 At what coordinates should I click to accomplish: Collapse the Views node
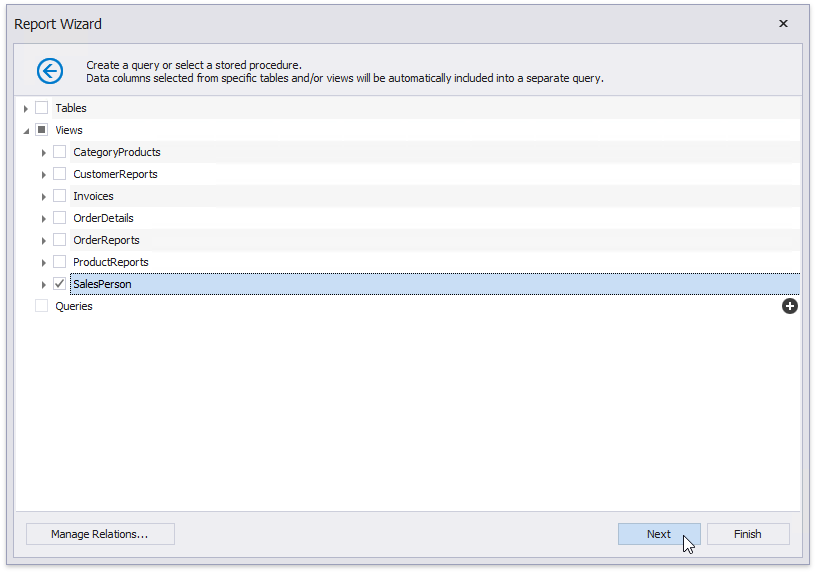(26, 131)
